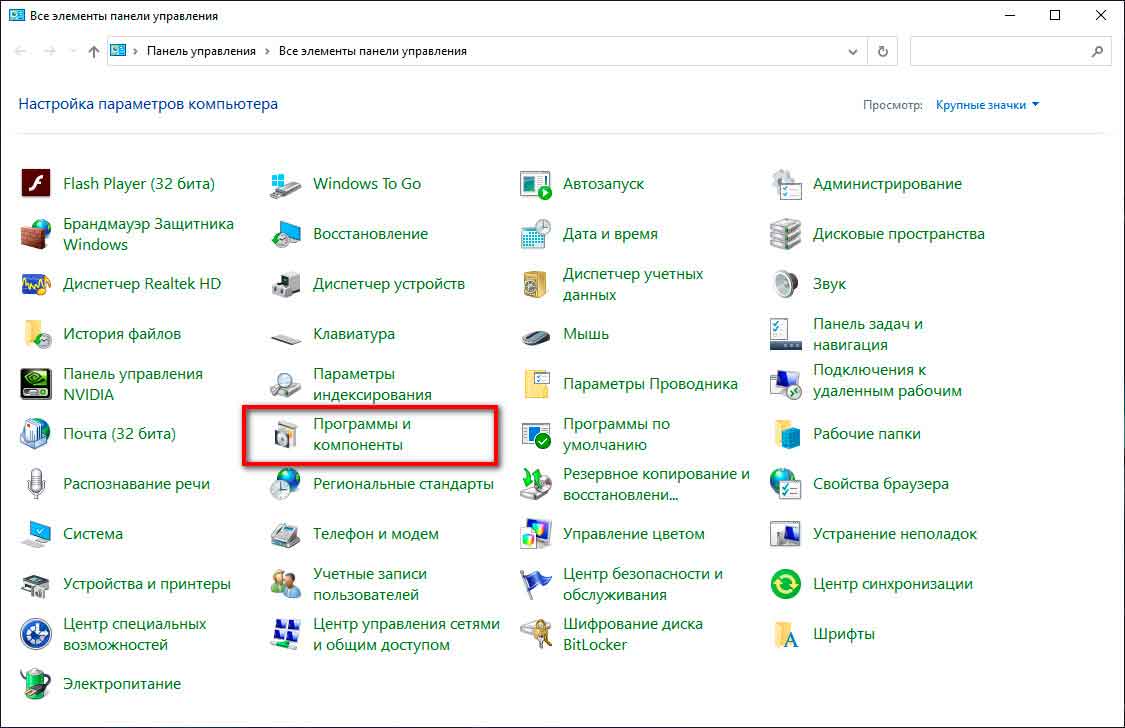Open the Шифрование диска BitLocker icon
This screenshot has height=728, width=1125.
point(536,634)
